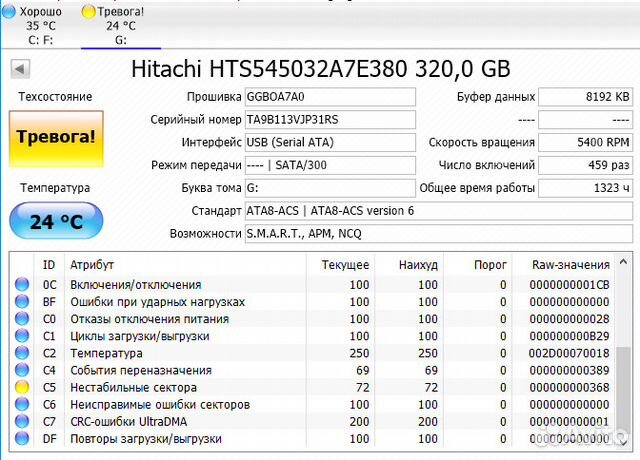Click the buffer size field 8192 KB
Viewport: 640px width, 460px height.
(x=586, y=97)
